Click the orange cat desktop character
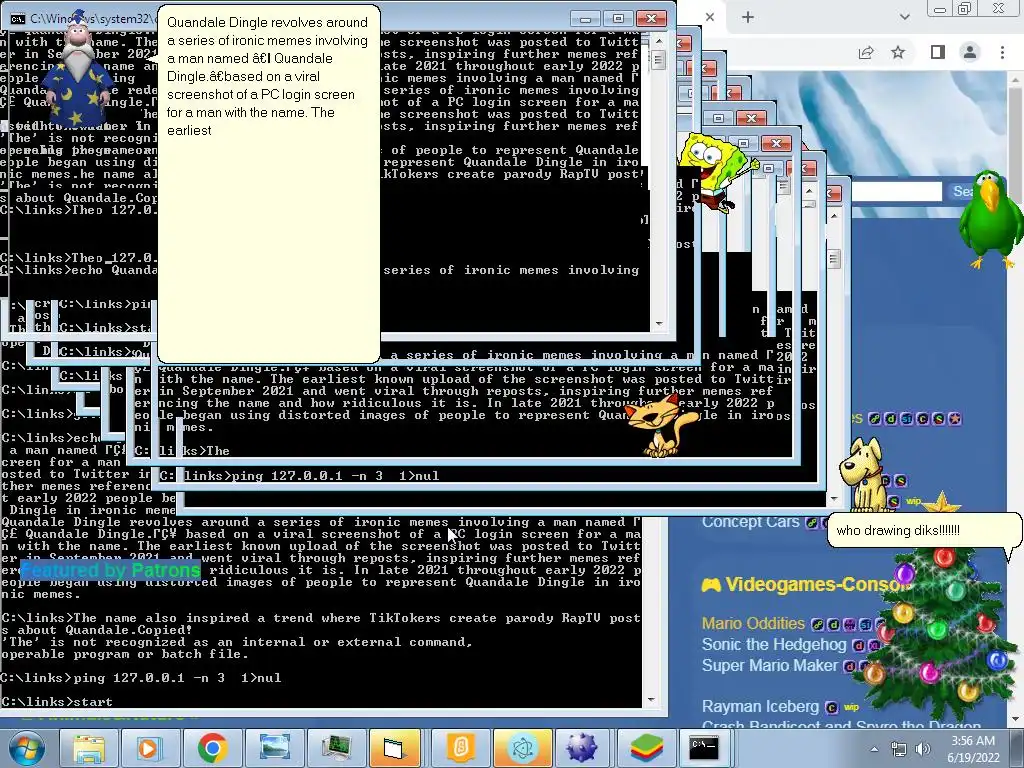The width and height of the screenshot is (1024, 768). tap(658, 424)
